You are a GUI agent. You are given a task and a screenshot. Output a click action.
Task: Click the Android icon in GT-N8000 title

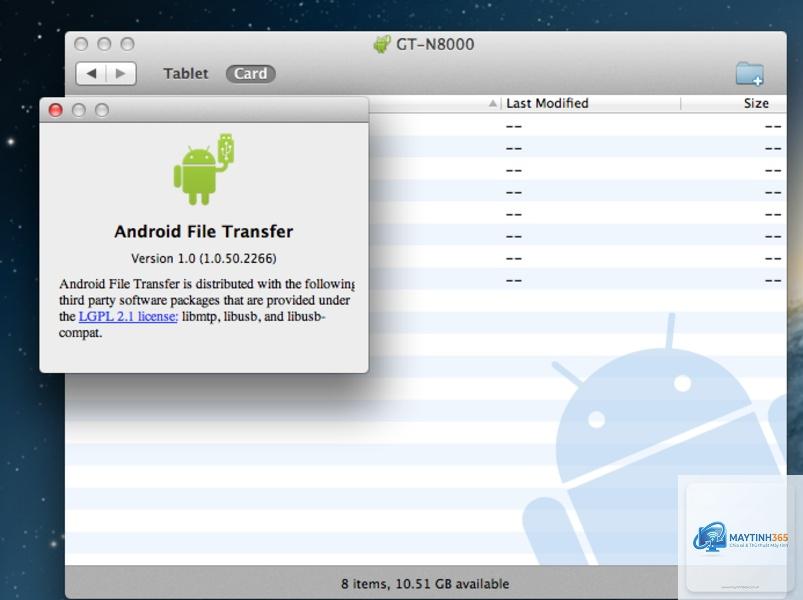[382, 44]
